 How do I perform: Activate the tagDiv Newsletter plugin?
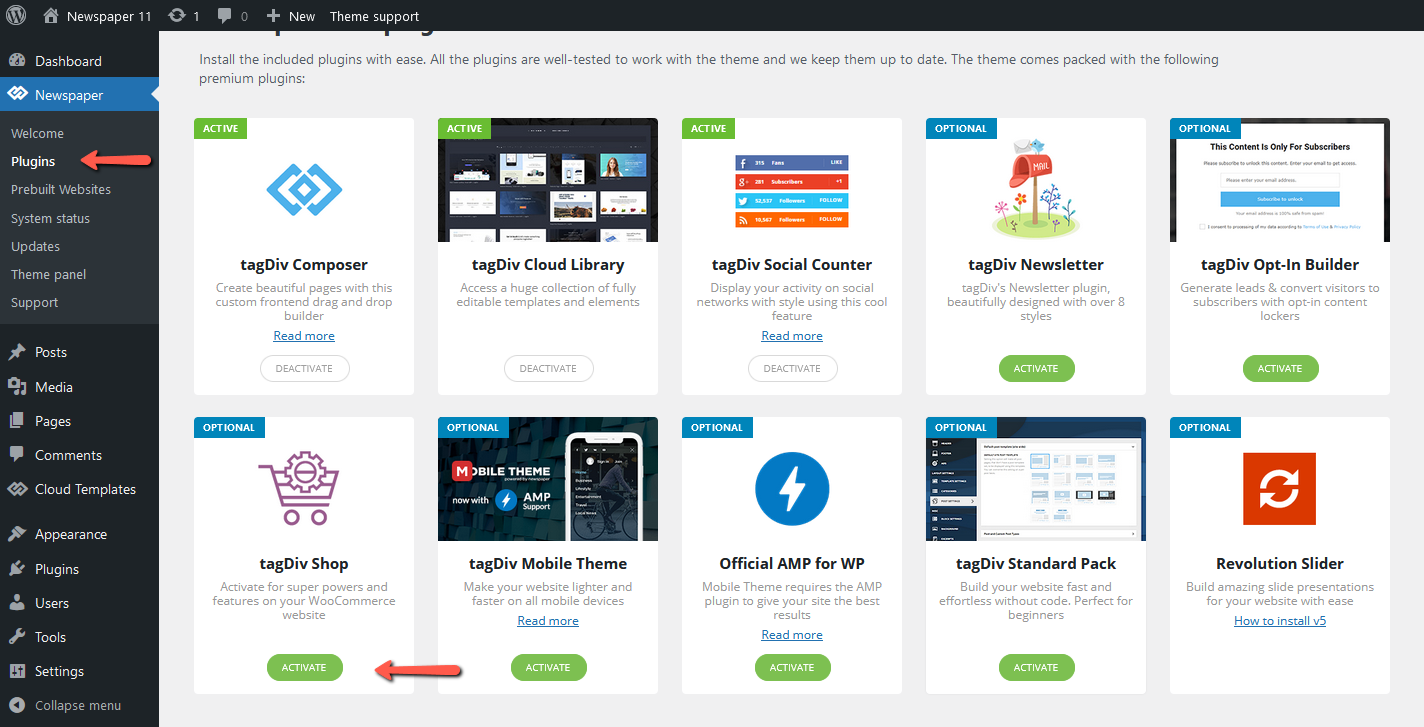[x=1036, y=368]
